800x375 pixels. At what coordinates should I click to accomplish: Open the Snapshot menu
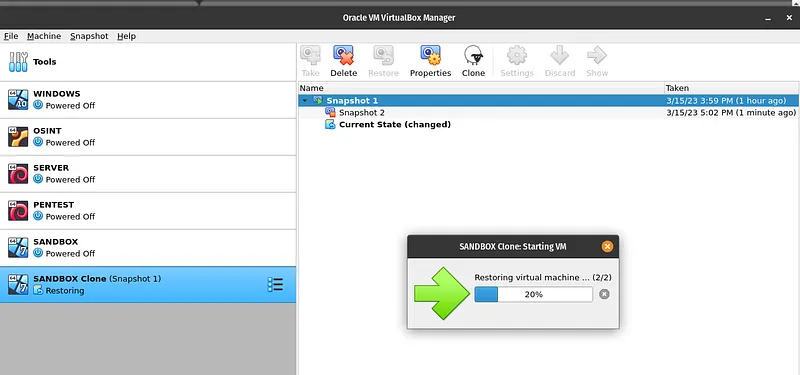coord(89,36)
